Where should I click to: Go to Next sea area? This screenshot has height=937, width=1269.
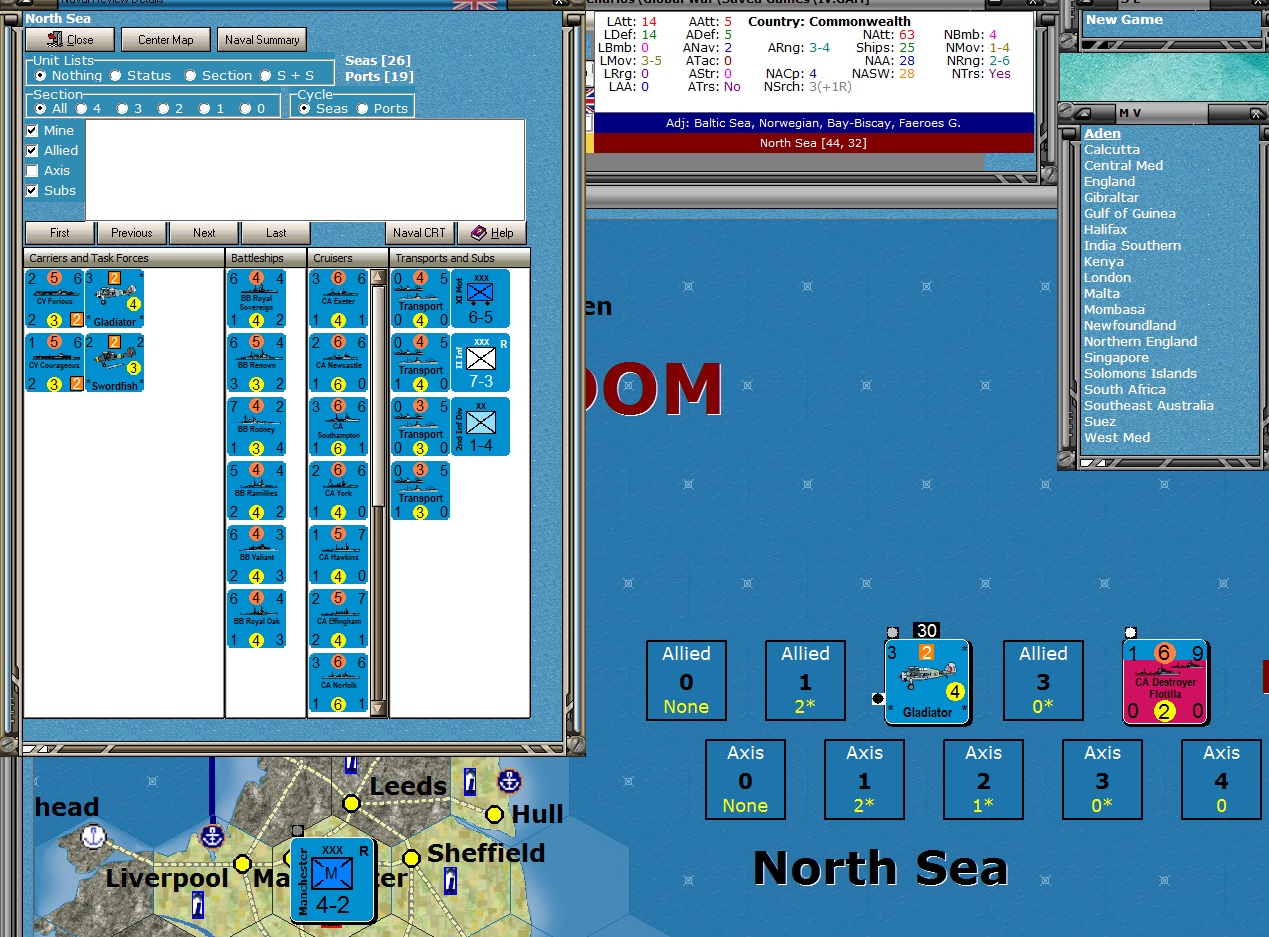tap(204, 233)
